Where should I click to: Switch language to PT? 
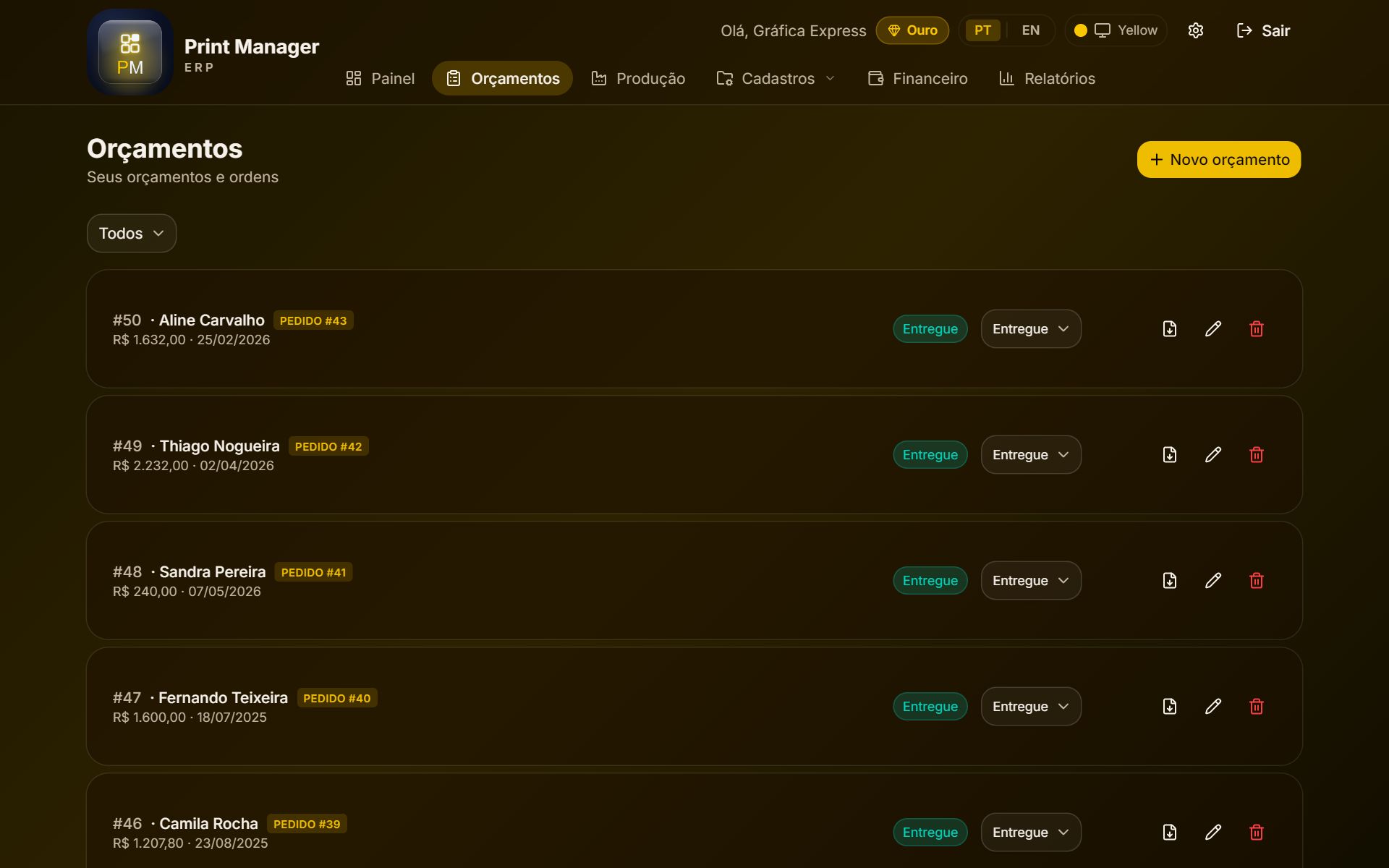click(982, 30)
